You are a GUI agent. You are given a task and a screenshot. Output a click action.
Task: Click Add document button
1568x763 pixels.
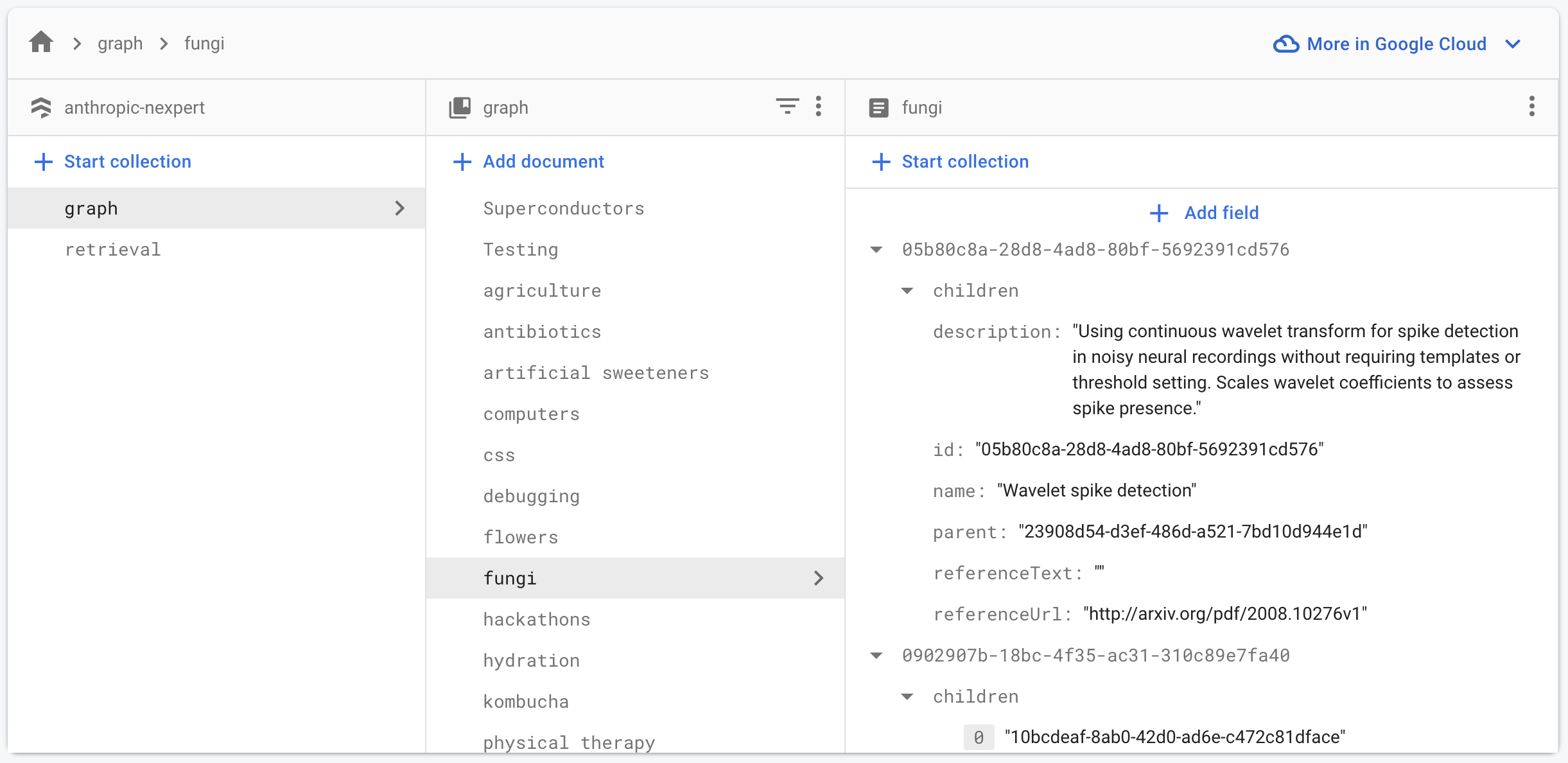pyautogui.click(x=528, y=161)
